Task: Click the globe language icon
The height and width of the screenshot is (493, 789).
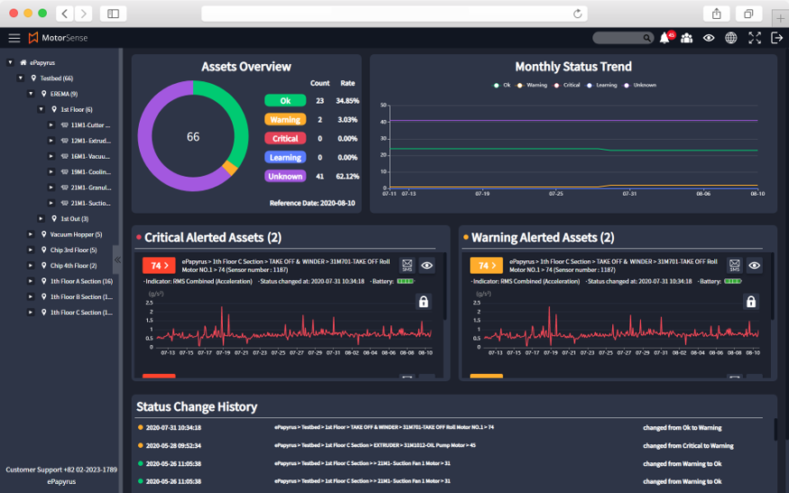Action: [731, 38]
